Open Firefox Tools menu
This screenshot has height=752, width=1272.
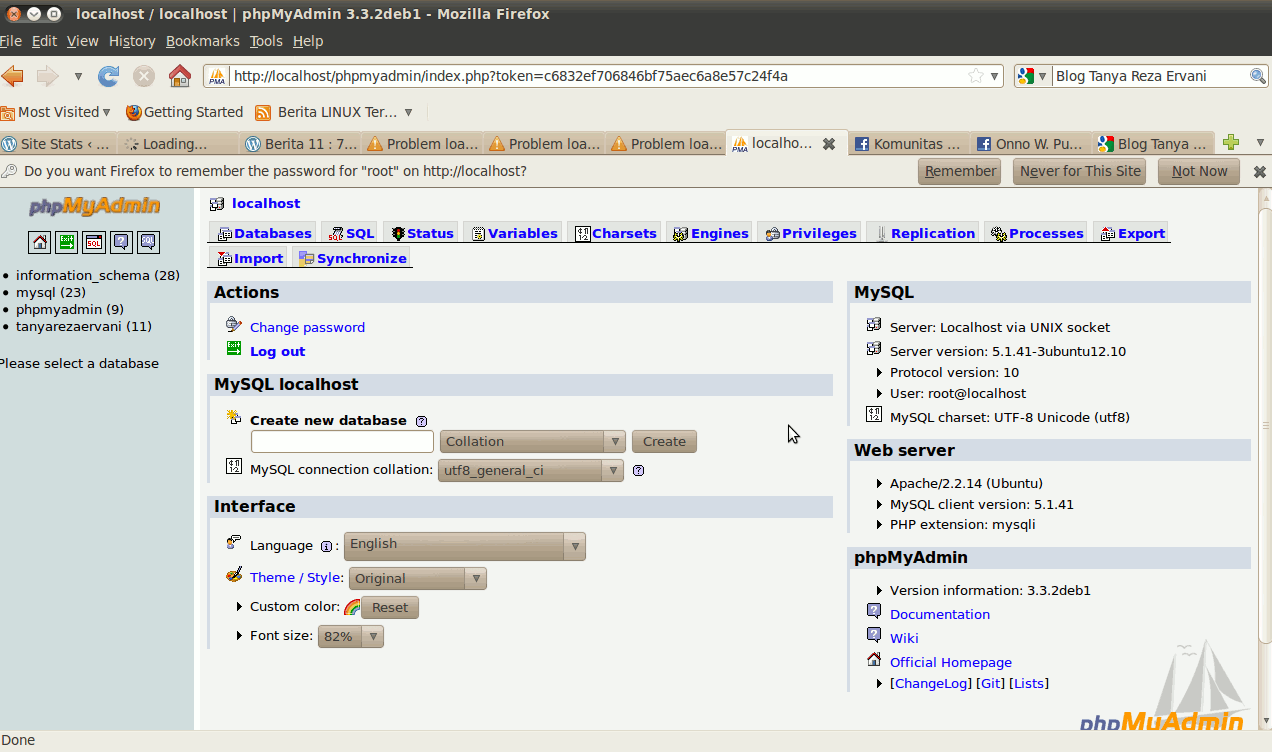(266, 41)
